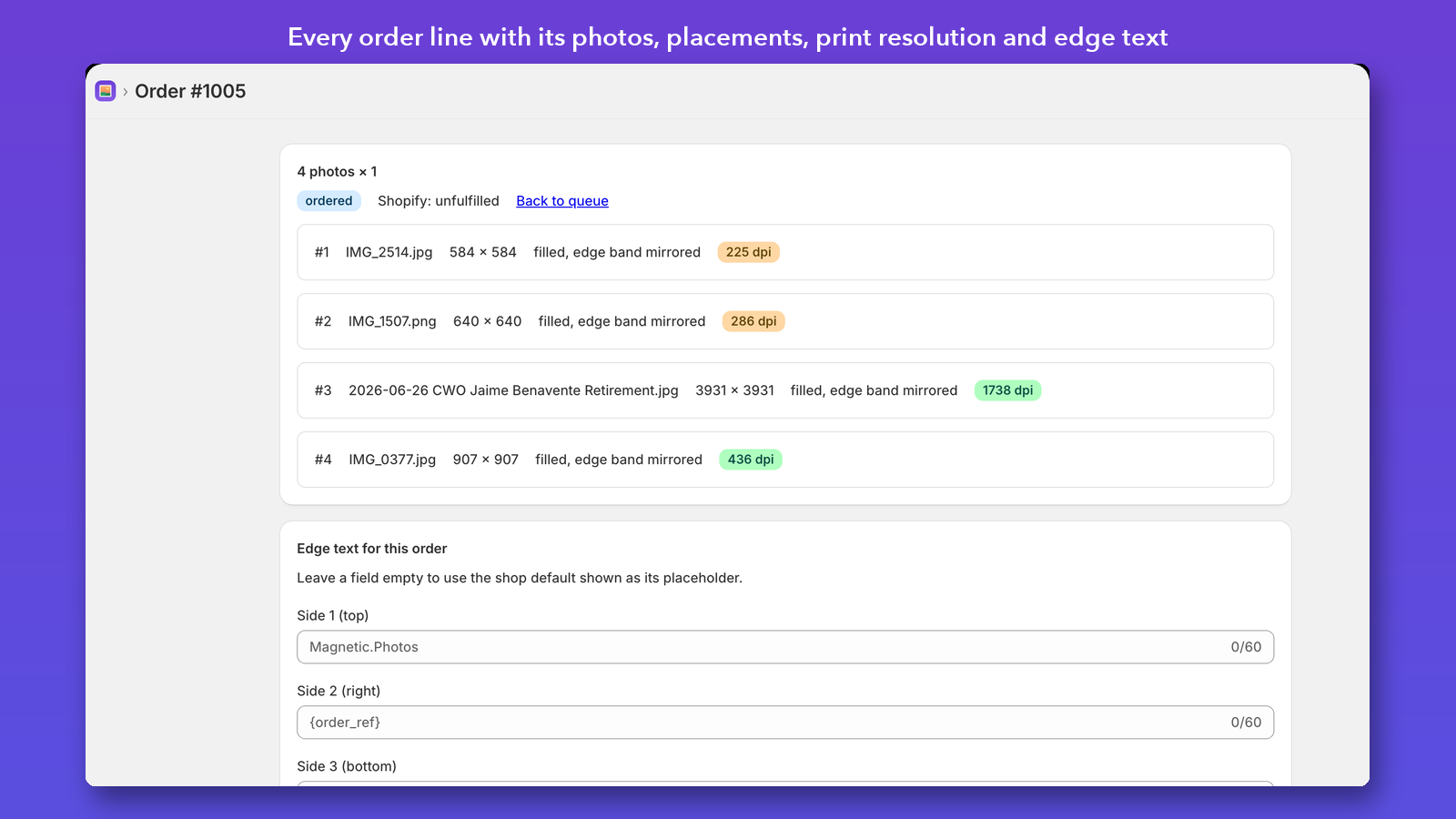The height and width of the screenshot is (819, 1456).
Task: Focus the Side 1 (top) text field
Action: pos(785,647)
